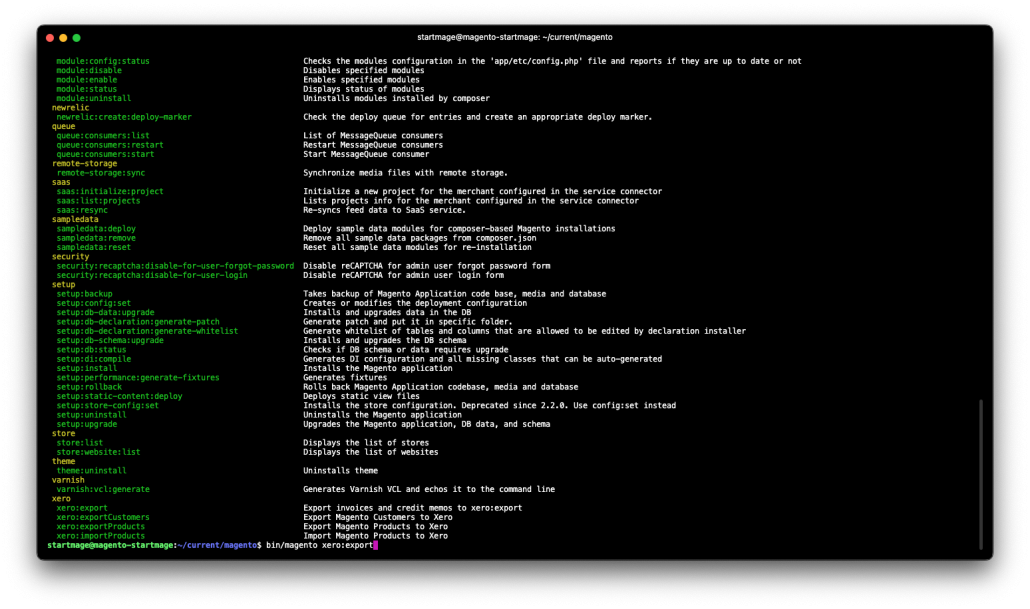
Task: Select 'security:recaptcha:disable-for-user-forgot-password' command
Action: (175, 266)
